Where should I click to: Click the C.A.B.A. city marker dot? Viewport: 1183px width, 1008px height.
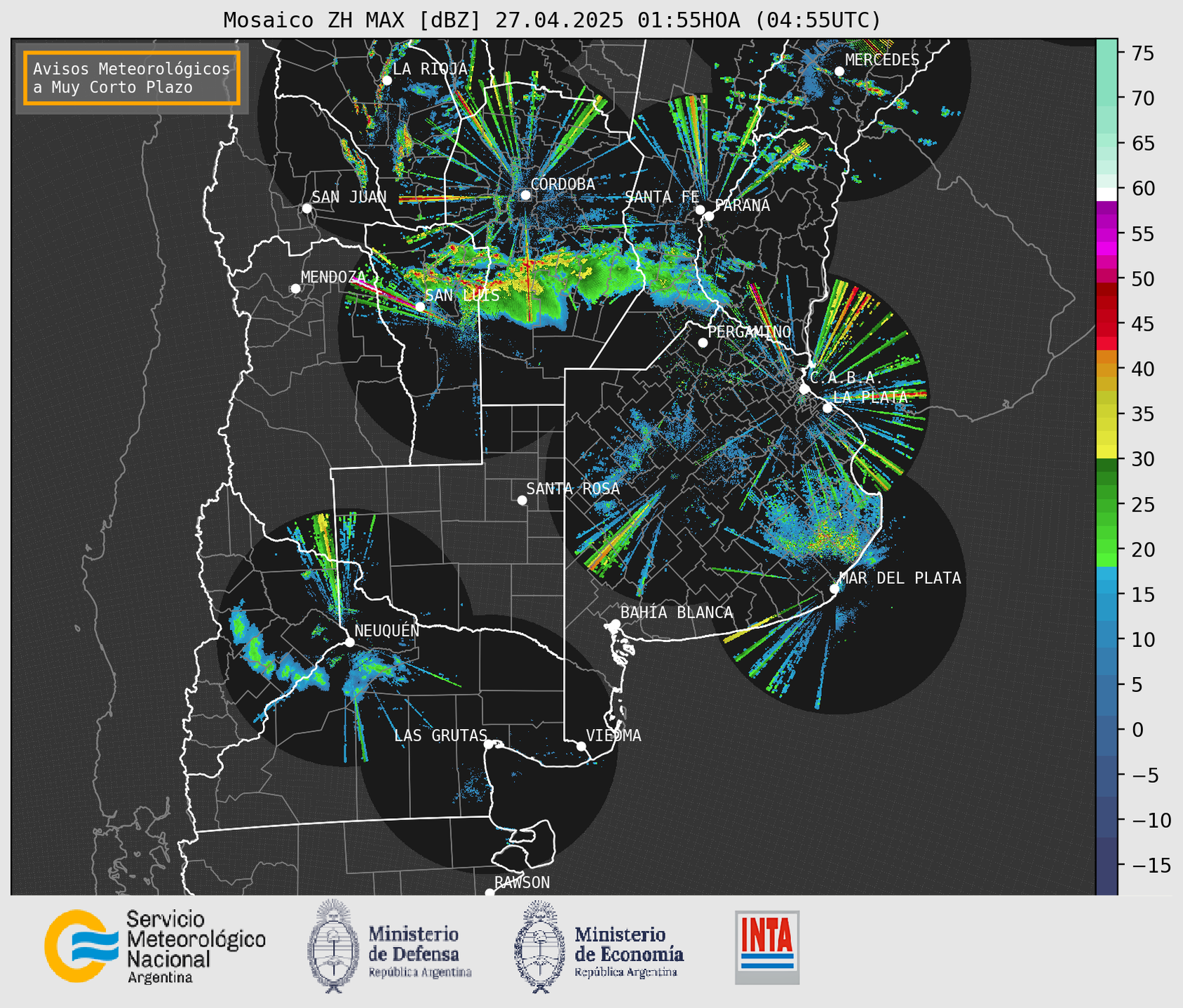(805, 389)
